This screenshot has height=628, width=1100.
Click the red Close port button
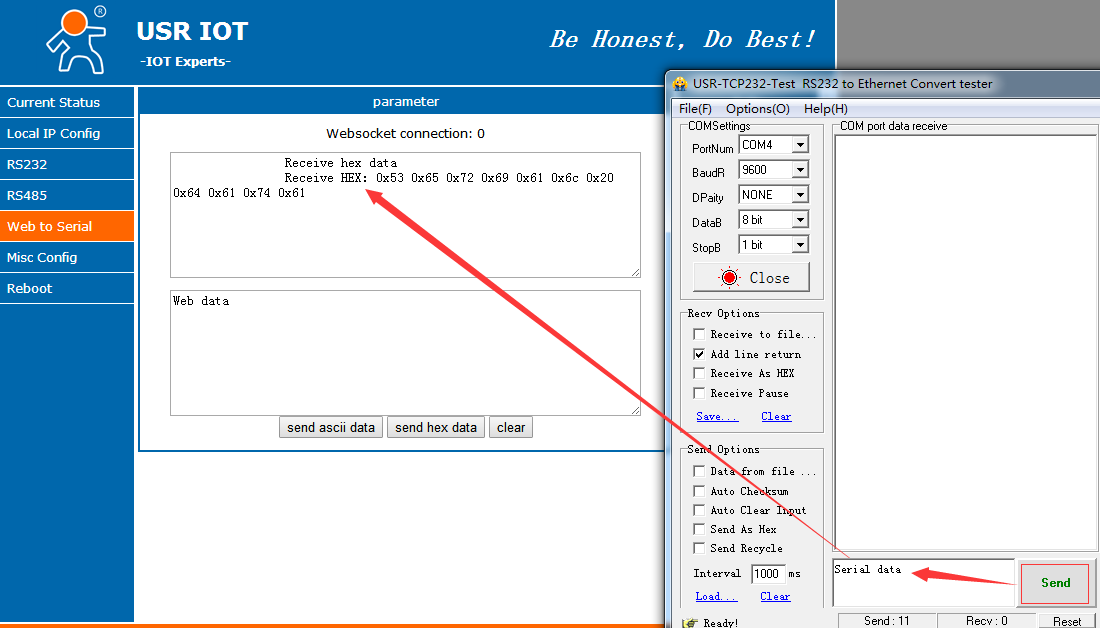pyautogui.click(x=751, y=277)
